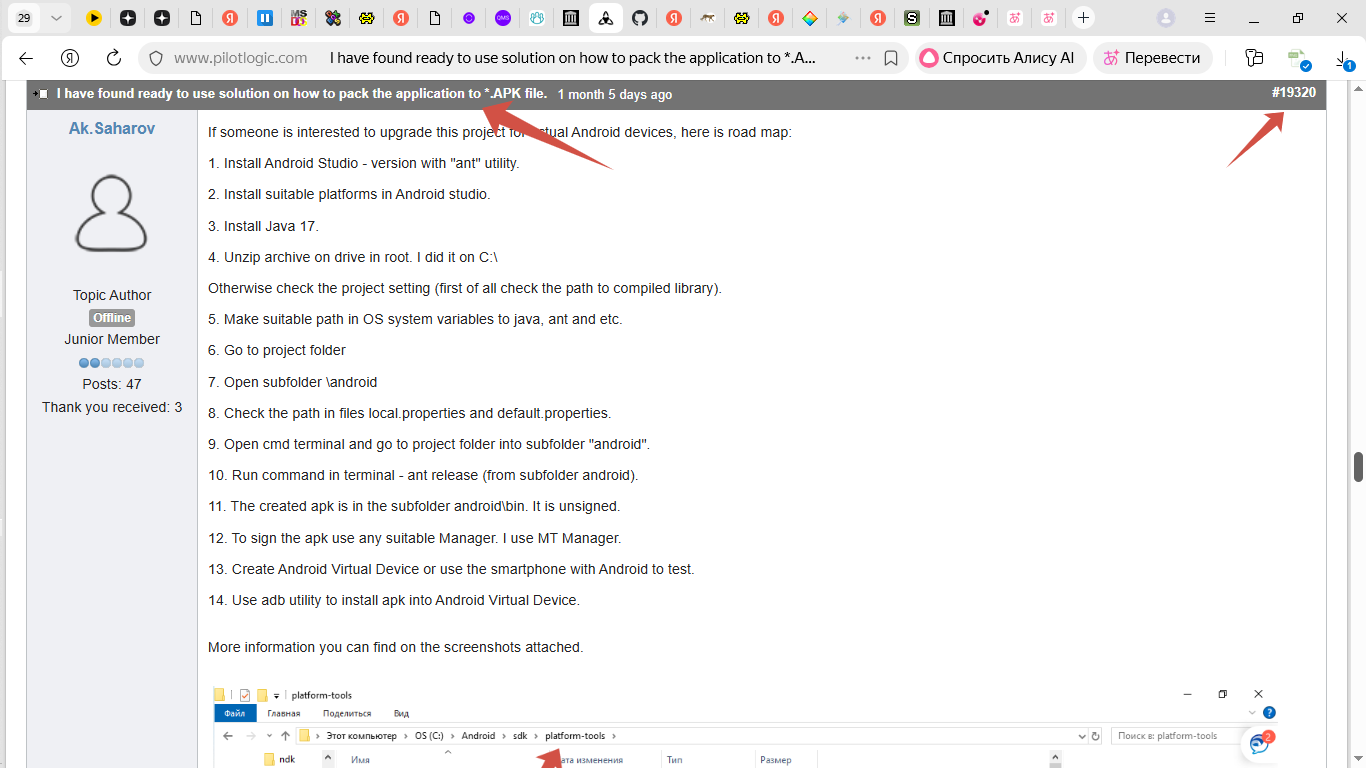Open the Yandex home button
Viewport: 1366px width, 768px height.
coord(70,58)
